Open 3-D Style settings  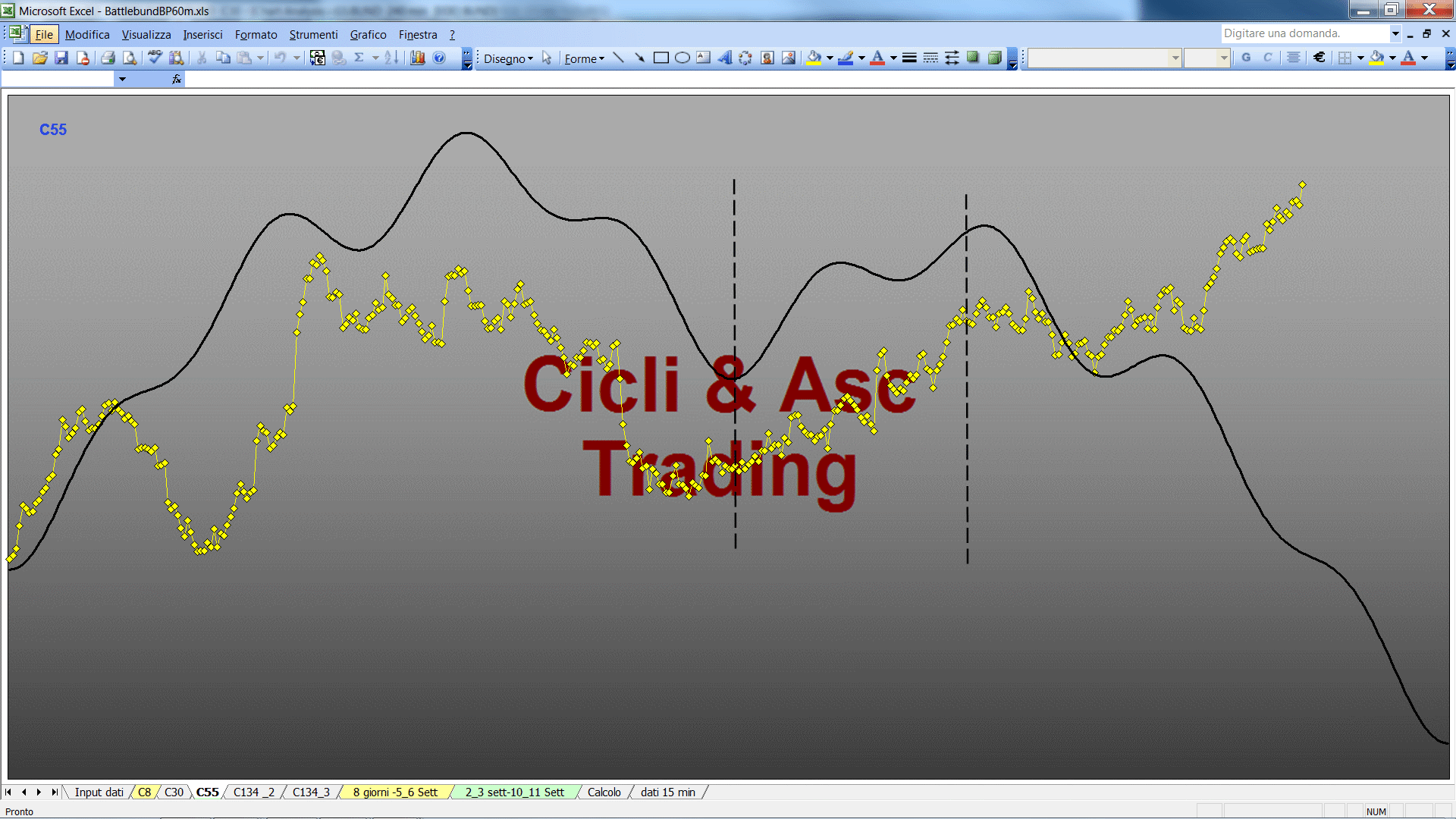tap(994, 58)
